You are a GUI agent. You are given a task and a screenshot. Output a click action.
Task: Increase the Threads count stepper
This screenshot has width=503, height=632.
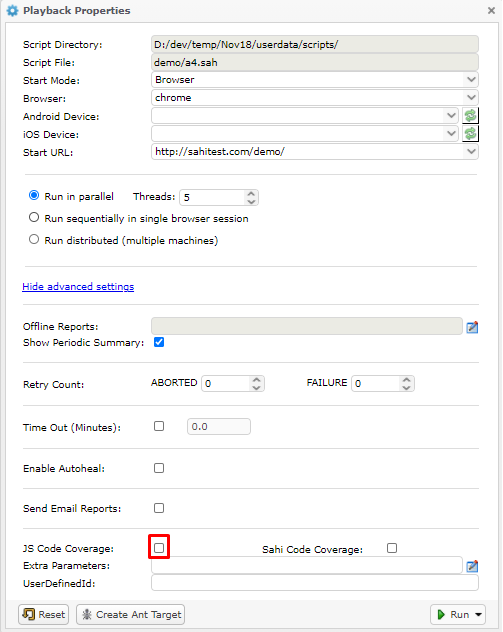[x=251, y=193]
